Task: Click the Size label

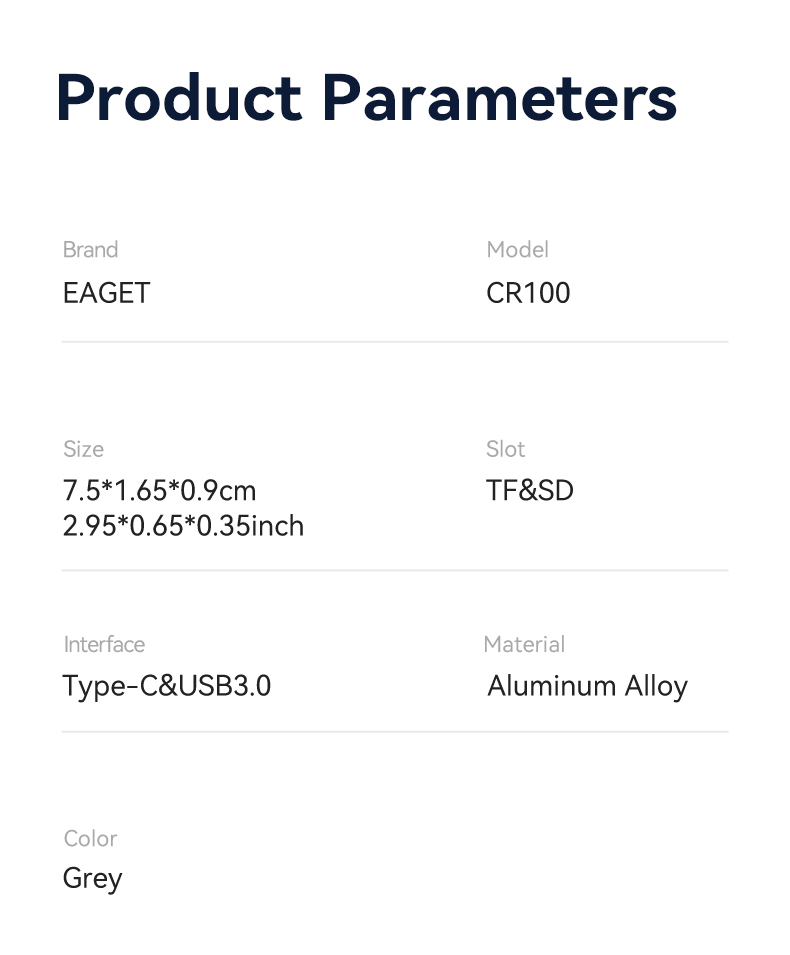Action: [x=83, y=449]
